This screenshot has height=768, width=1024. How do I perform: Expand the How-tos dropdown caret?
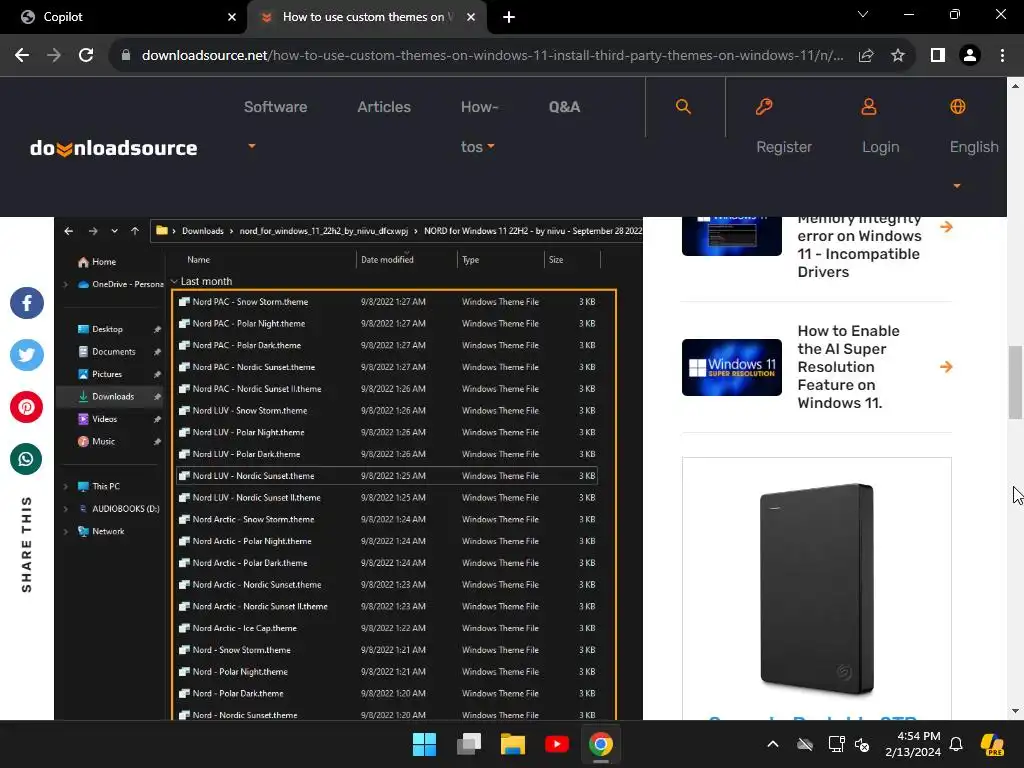tap(491, 146)
